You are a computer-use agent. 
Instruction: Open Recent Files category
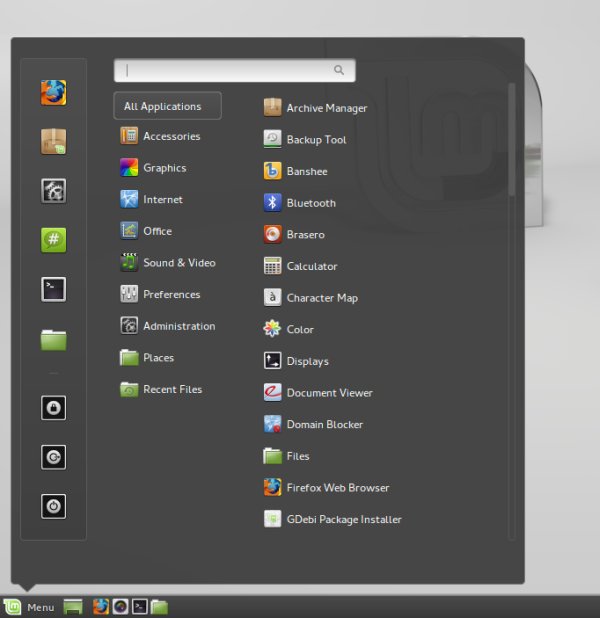[x=172, y=389]
